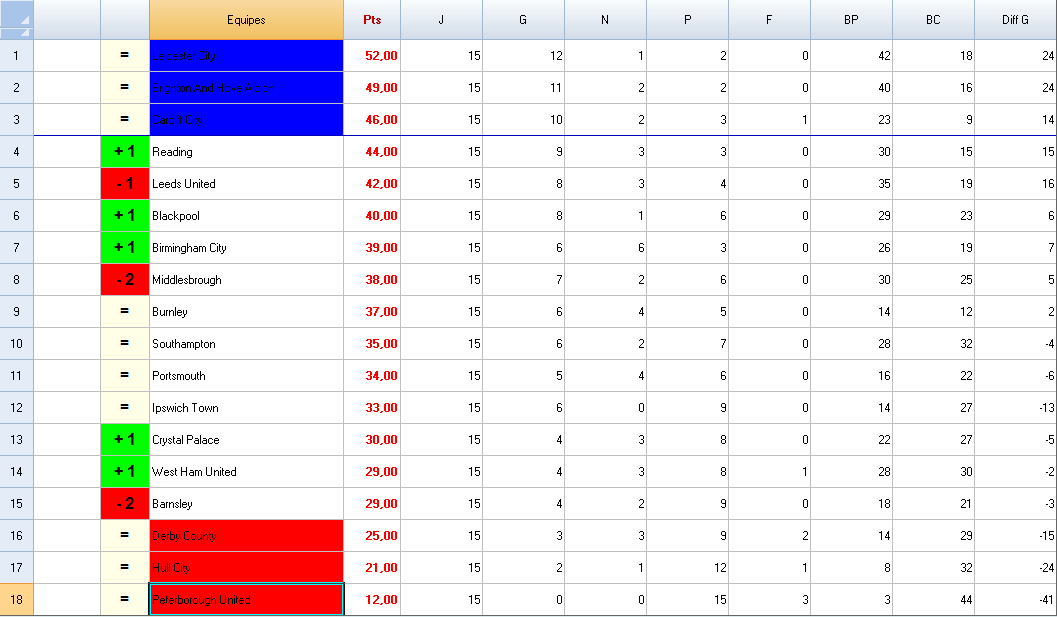Screen dimensions: 1057x617
Task: Click Blackpool's green +1 movement indicator
Action: pos(125,216)
